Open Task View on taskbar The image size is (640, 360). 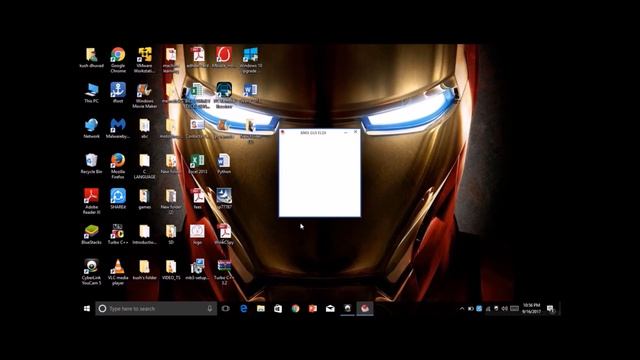[226, 309]
